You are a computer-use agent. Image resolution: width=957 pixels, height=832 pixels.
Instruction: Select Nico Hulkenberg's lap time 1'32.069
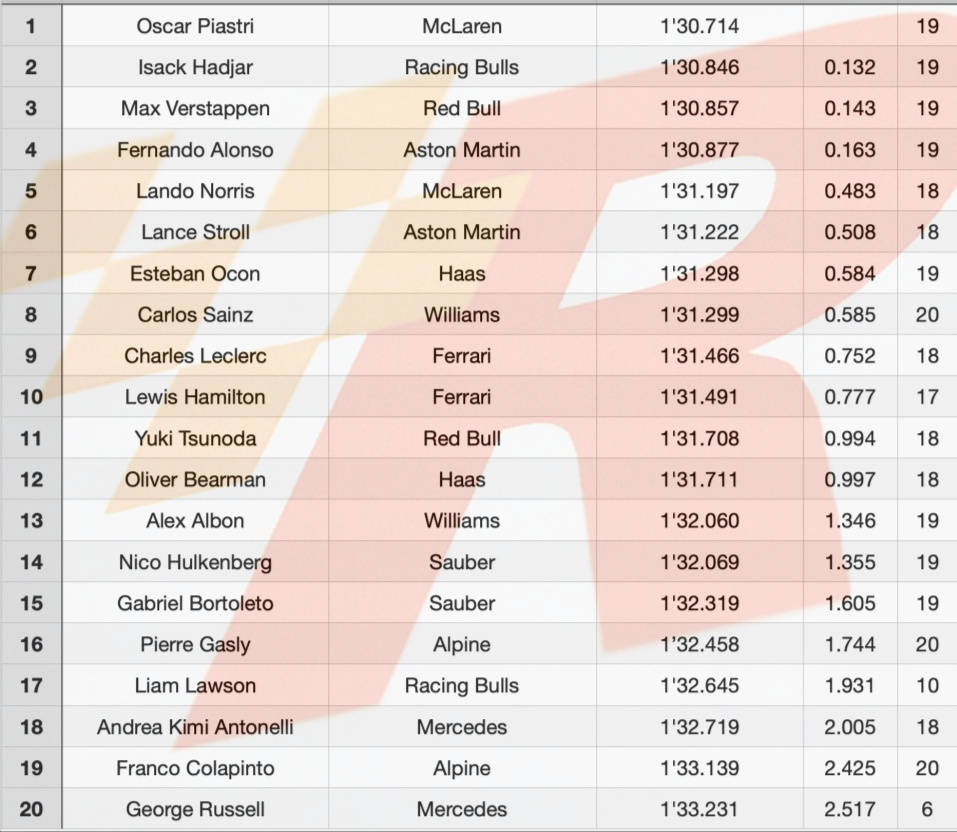pos(699,562)
